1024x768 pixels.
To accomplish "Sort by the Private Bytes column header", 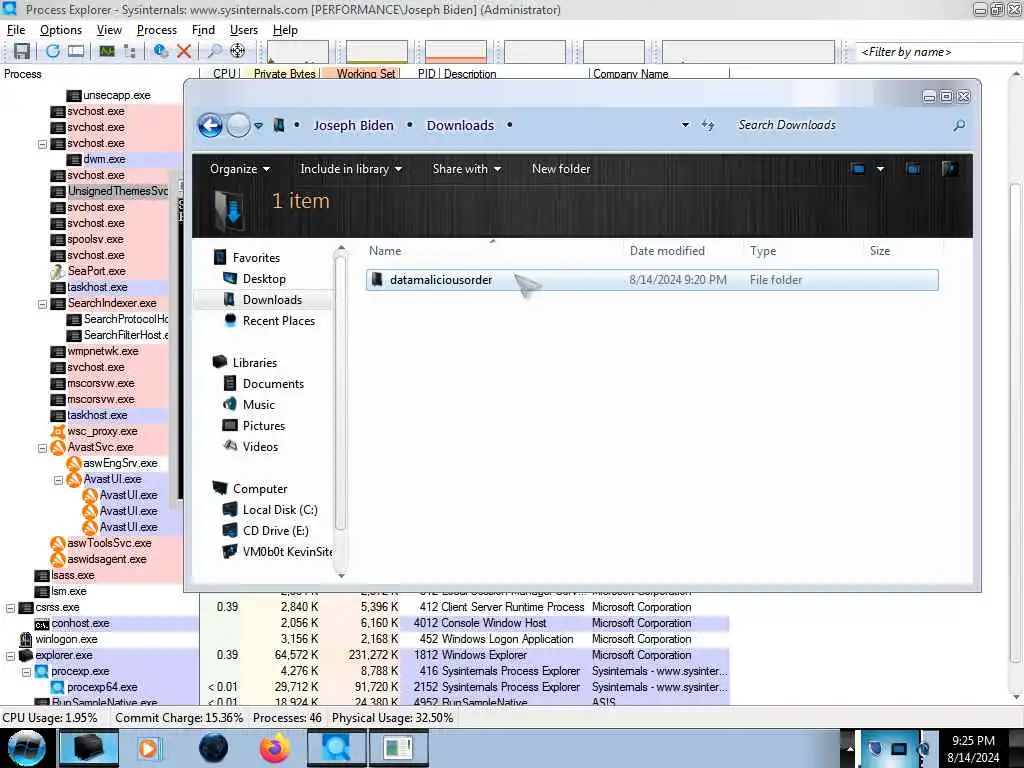I will 285,74.
